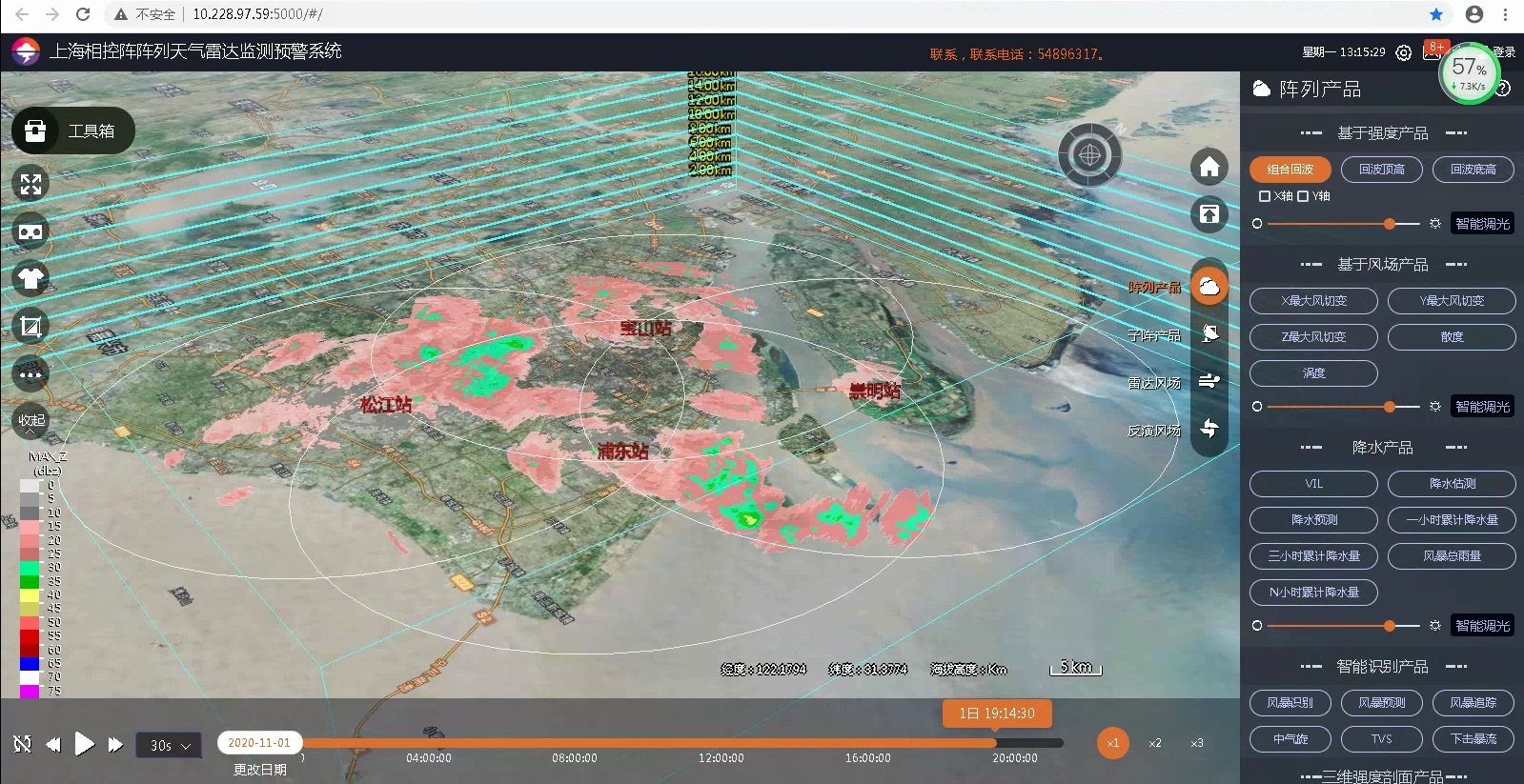Click the compass navigation control
The height and width of the screenshot is (784, 1524).
[x=1089, y=154]
